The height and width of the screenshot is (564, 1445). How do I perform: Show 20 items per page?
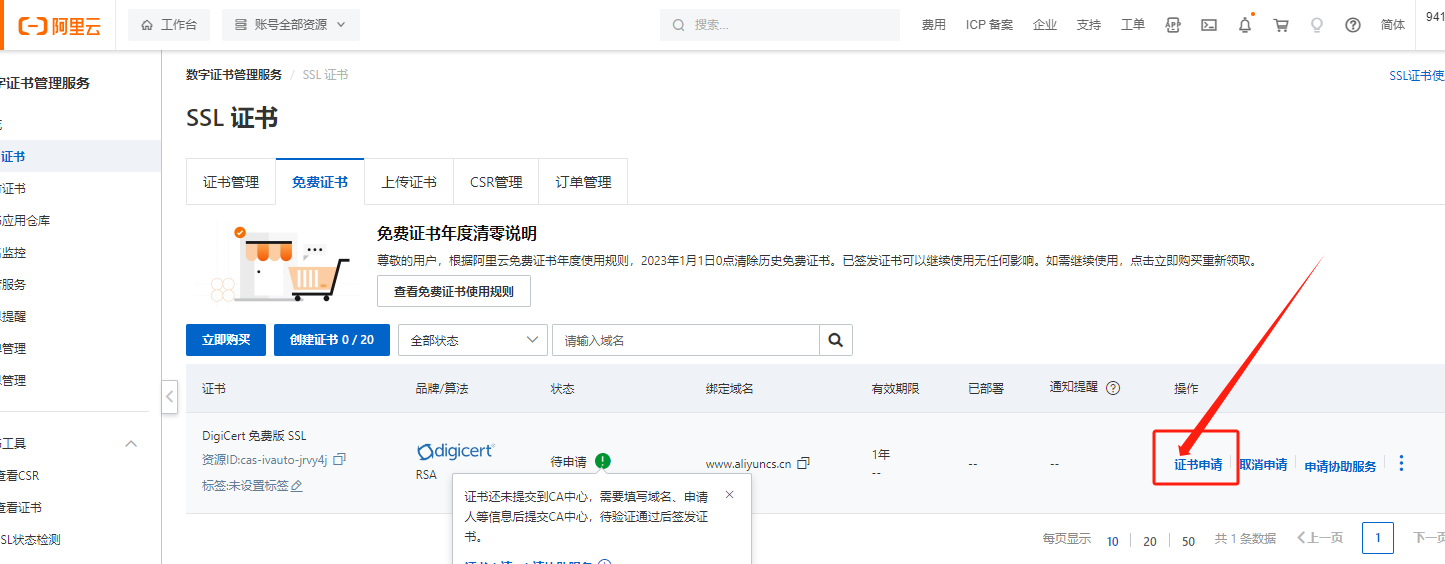1150,541
